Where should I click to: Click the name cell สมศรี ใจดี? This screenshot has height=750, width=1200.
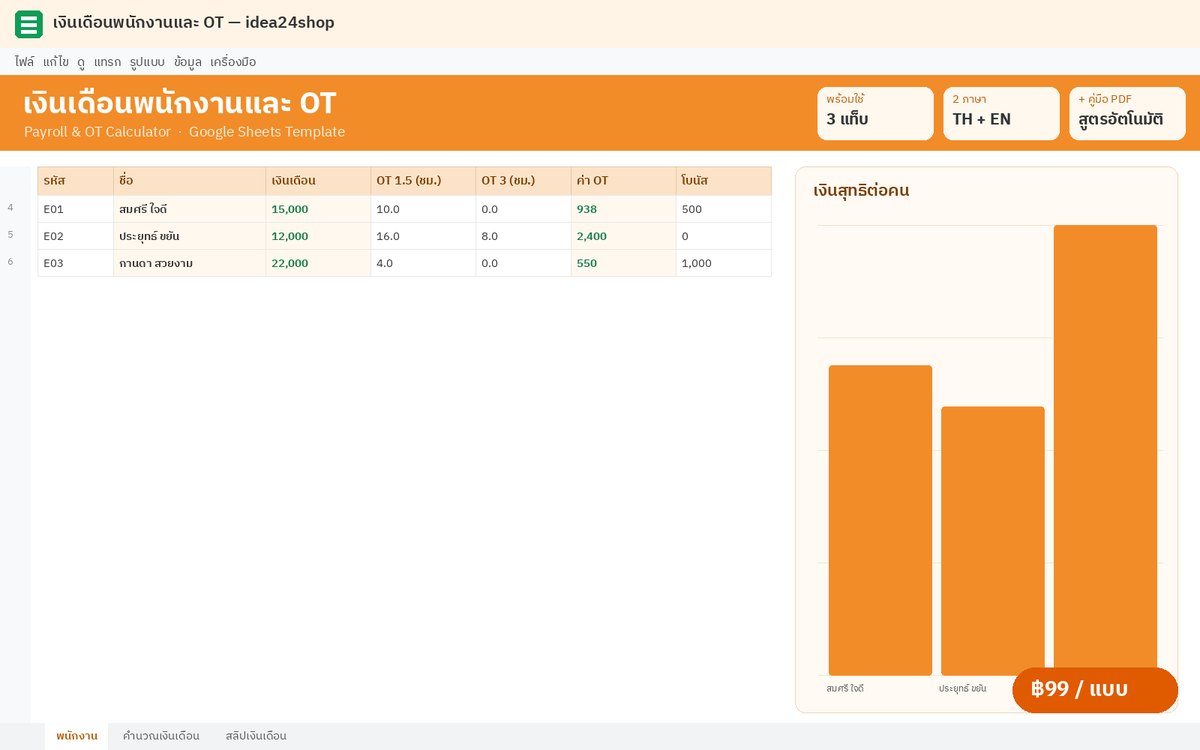point(190,209)
